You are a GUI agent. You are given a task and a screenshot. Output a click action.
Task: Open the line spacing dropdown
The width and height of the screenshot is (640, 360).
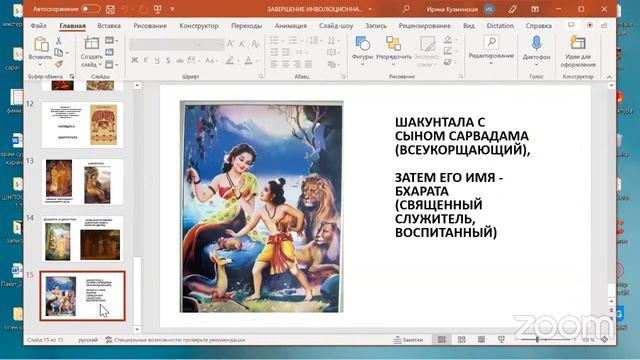point(315,40)
